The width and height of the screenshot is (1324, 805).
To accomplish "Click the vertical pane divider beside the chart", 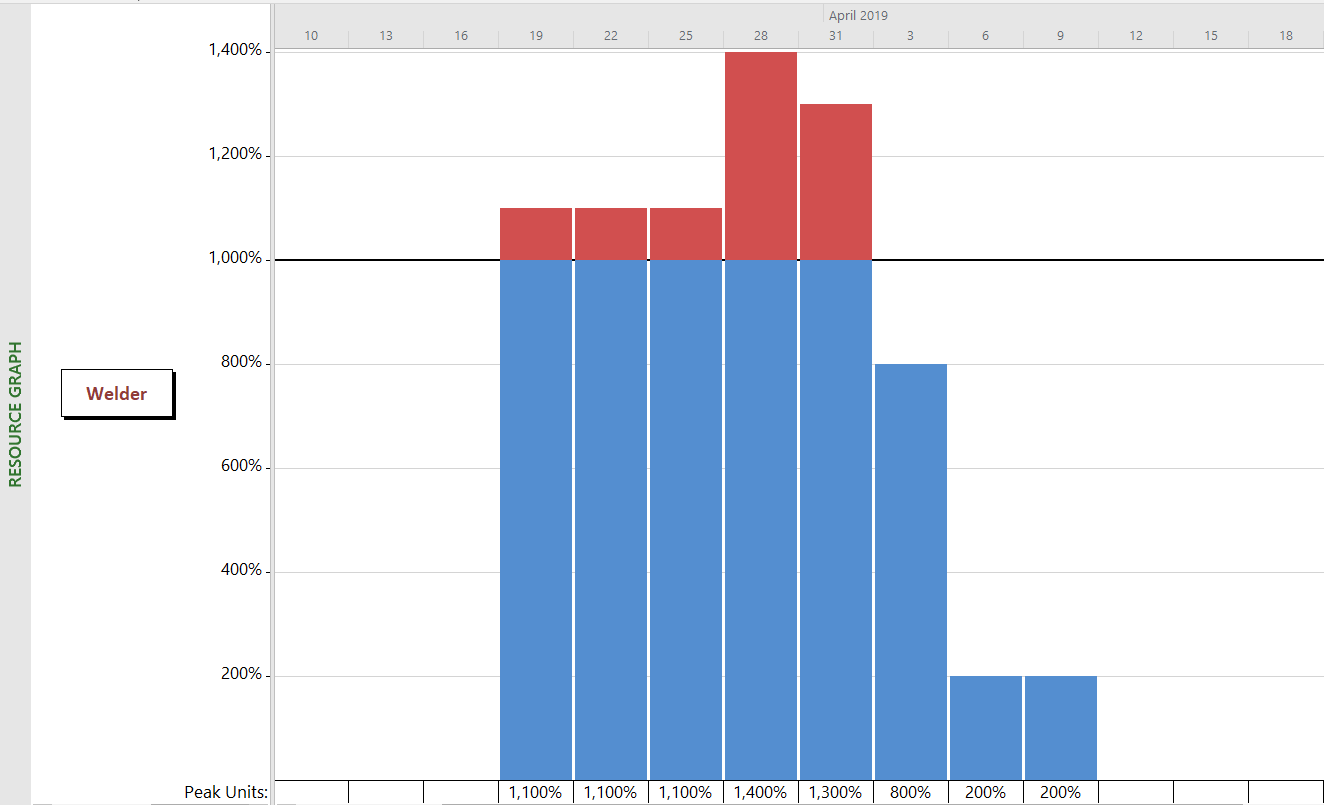I will [x=271, y=400].
